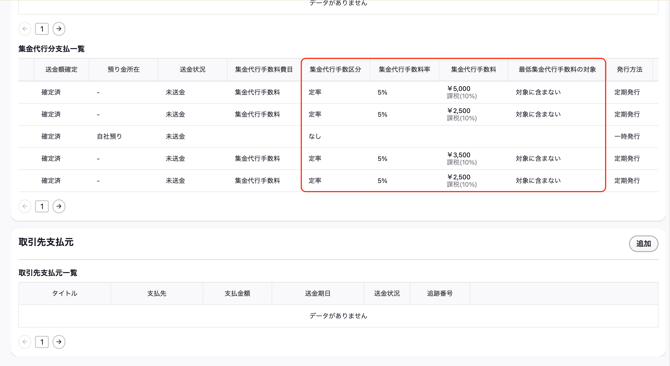Go to next page under 取引先支払元一覧 table

coord(59,342)
